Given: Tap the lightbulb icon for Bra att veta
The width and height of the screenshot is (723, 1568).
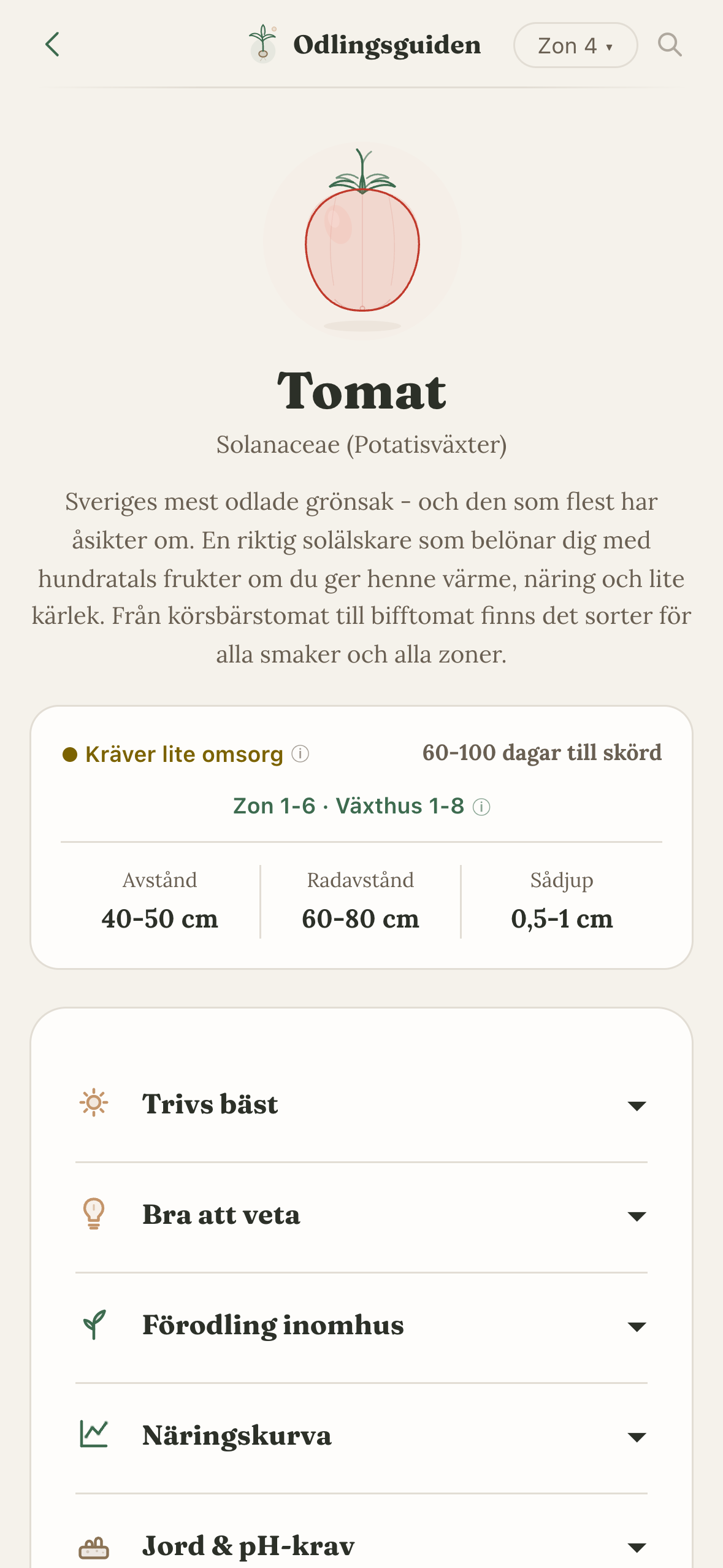Looking at the screenshot, I should 94,1214.
